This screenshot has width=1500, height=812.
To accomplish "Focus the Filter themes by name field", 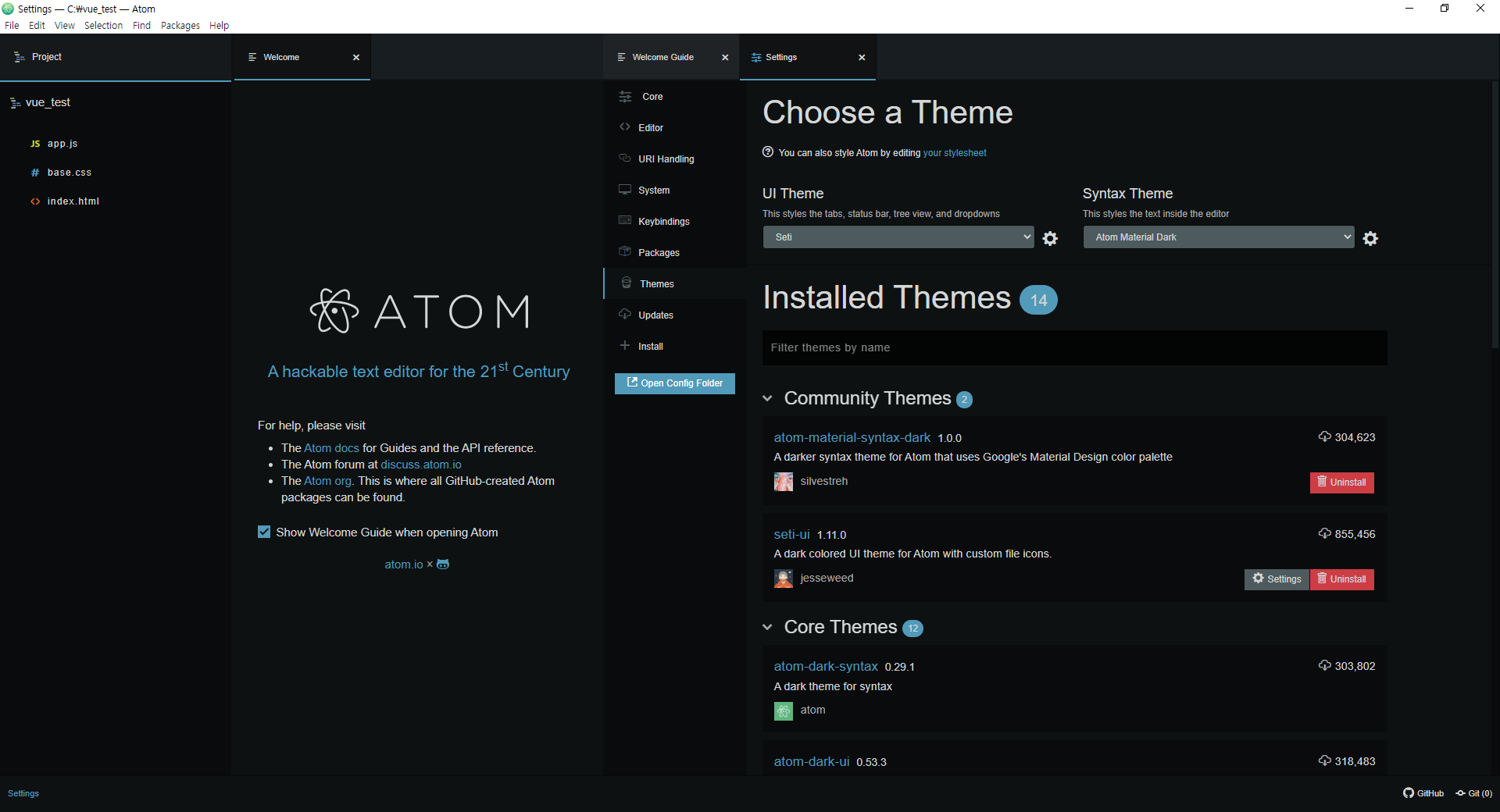I will click(x=1075, y=347).
